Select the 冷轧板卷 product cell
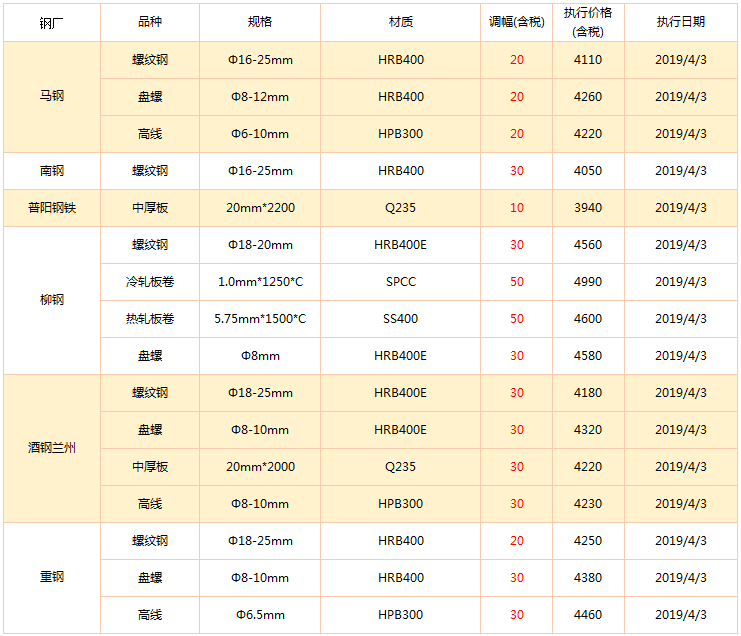Screen dimensions: 741x636 [x=150, y=282]
